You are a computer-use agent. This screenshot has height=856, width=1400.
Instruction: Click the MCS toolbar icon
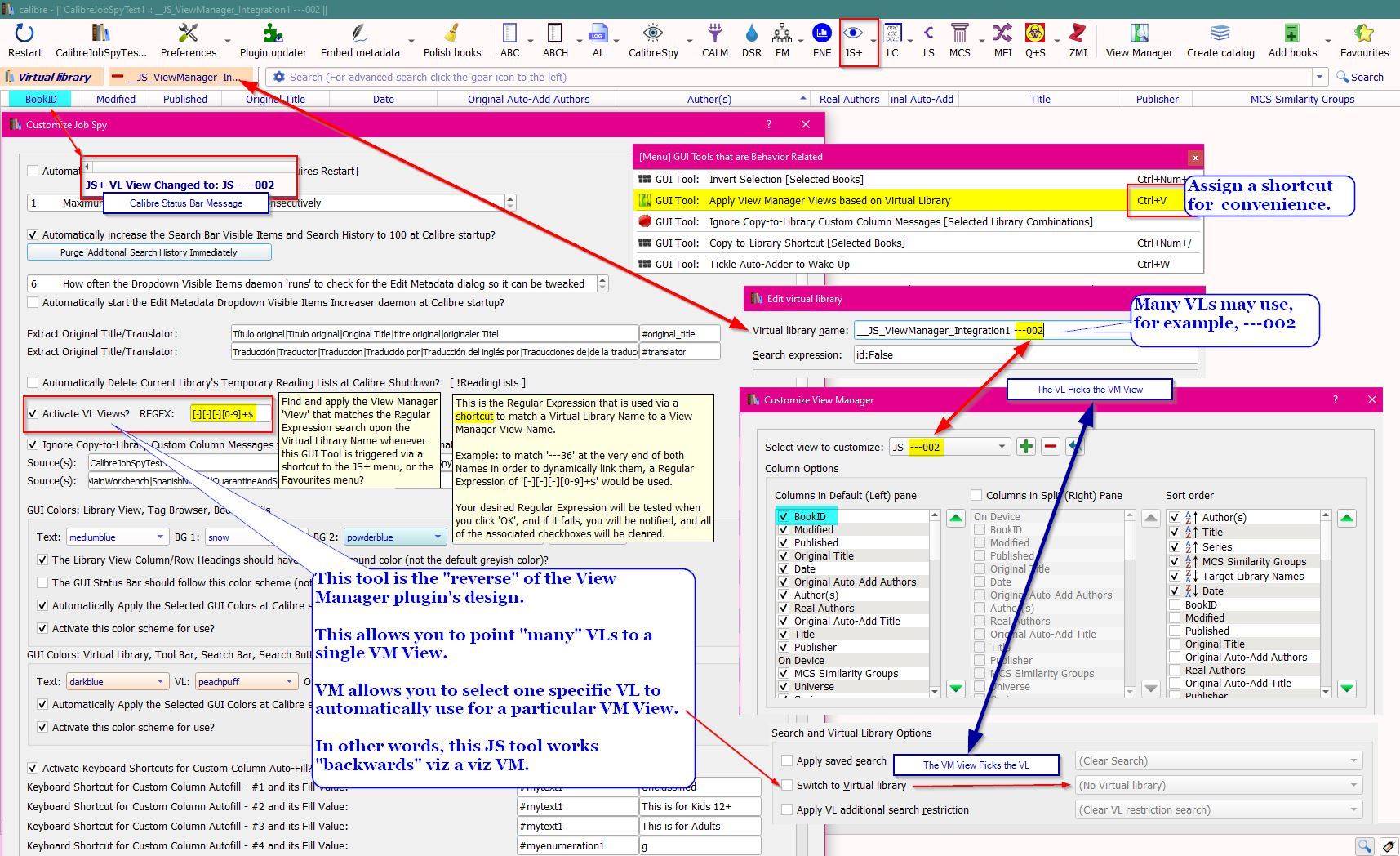click(960, 41)
